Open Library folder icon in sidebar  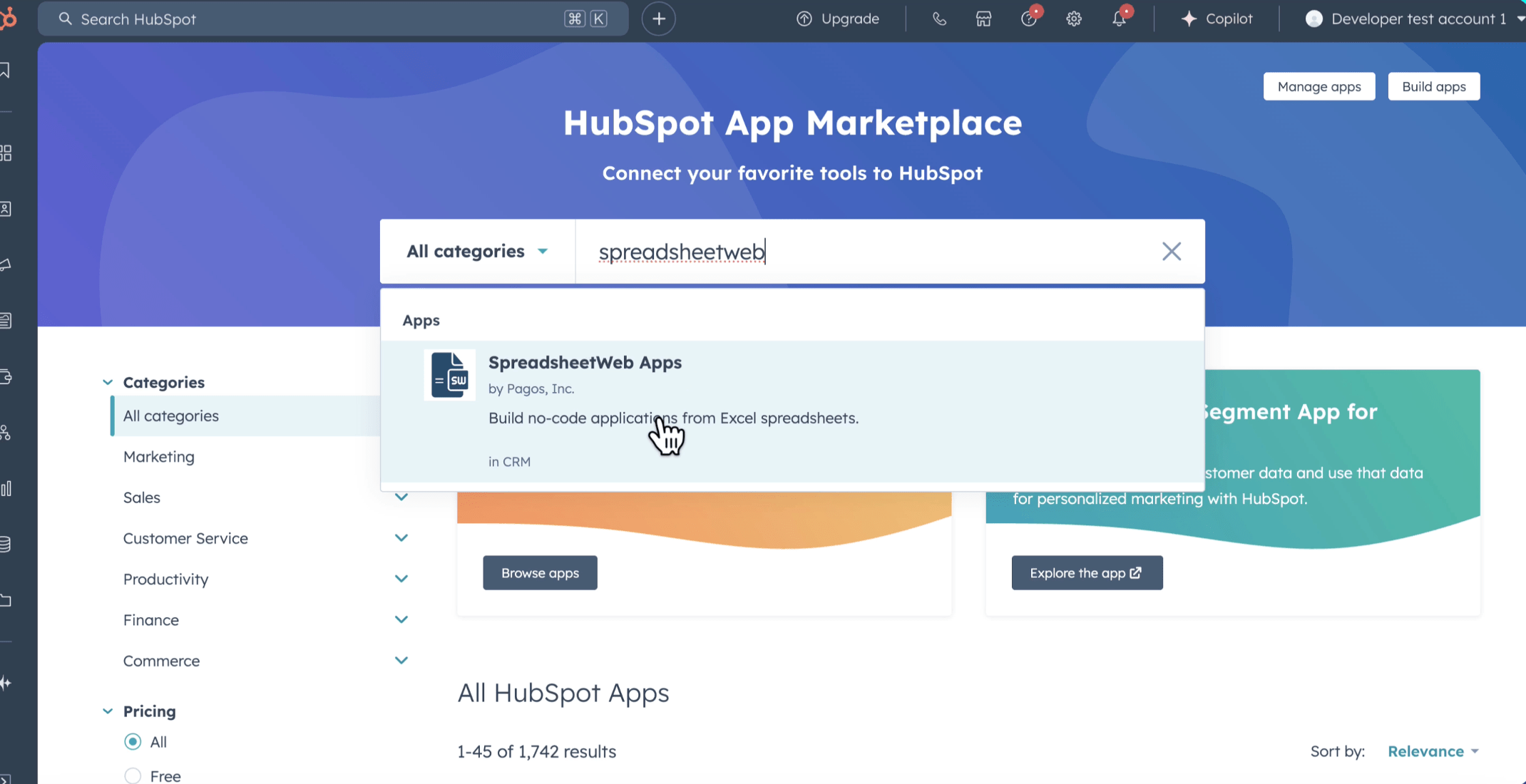click(x=6, y=600)
